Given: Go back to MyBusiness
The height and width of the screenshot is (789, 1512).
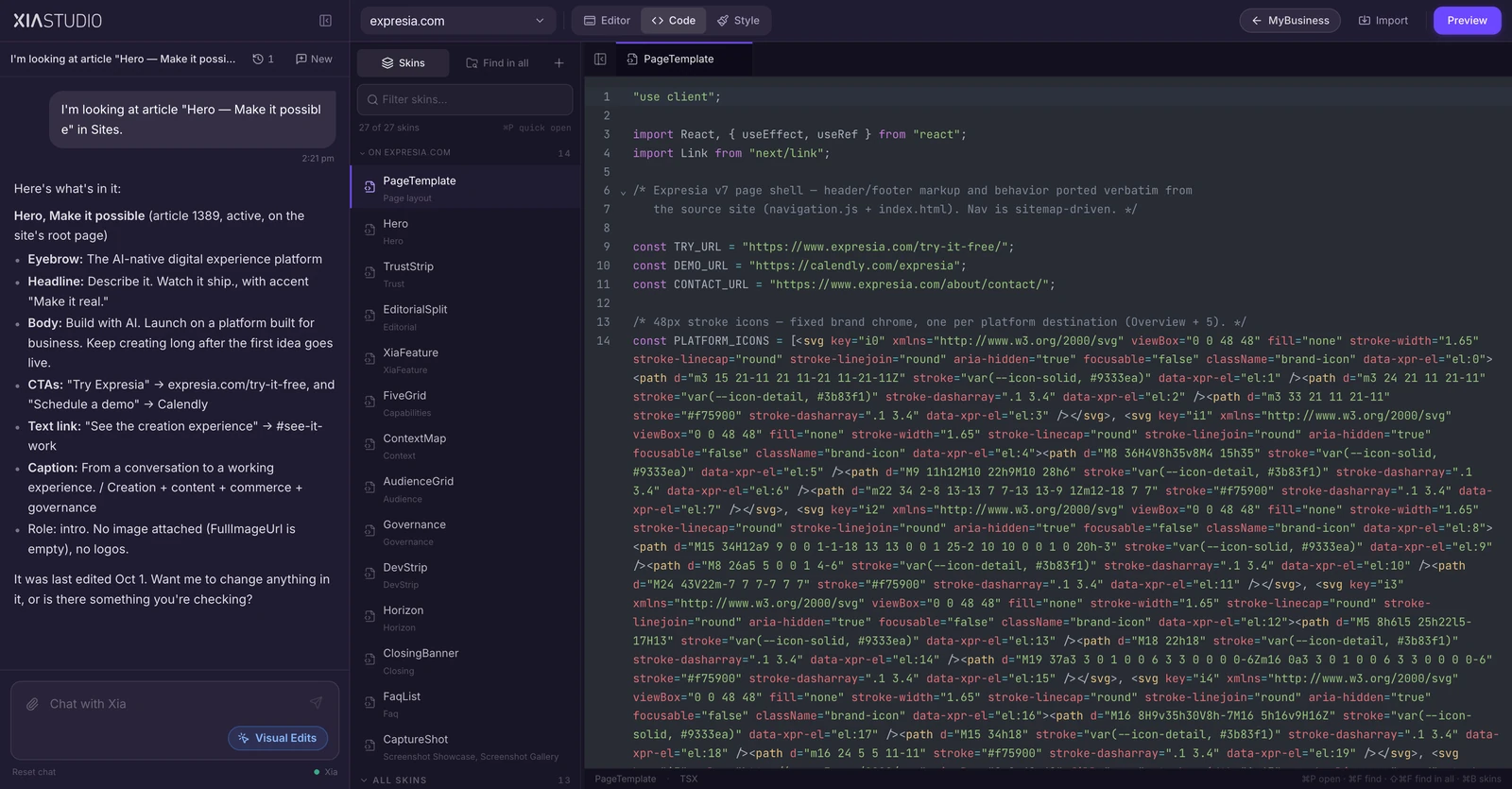Looking at the screenshot, I should pos(1290,21).
